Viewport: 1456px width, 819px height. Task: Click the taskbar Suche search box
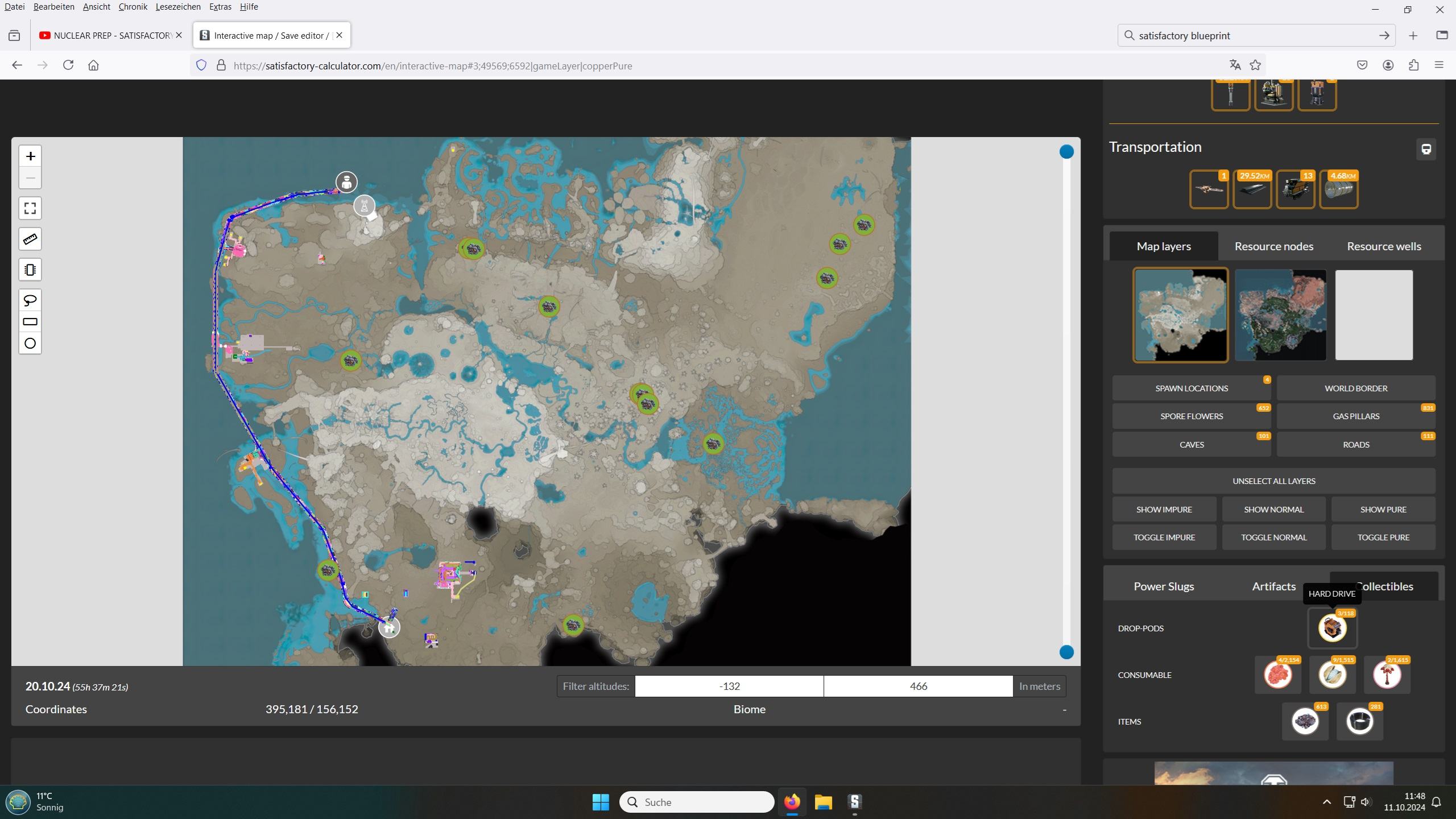[x=697, y=802]
